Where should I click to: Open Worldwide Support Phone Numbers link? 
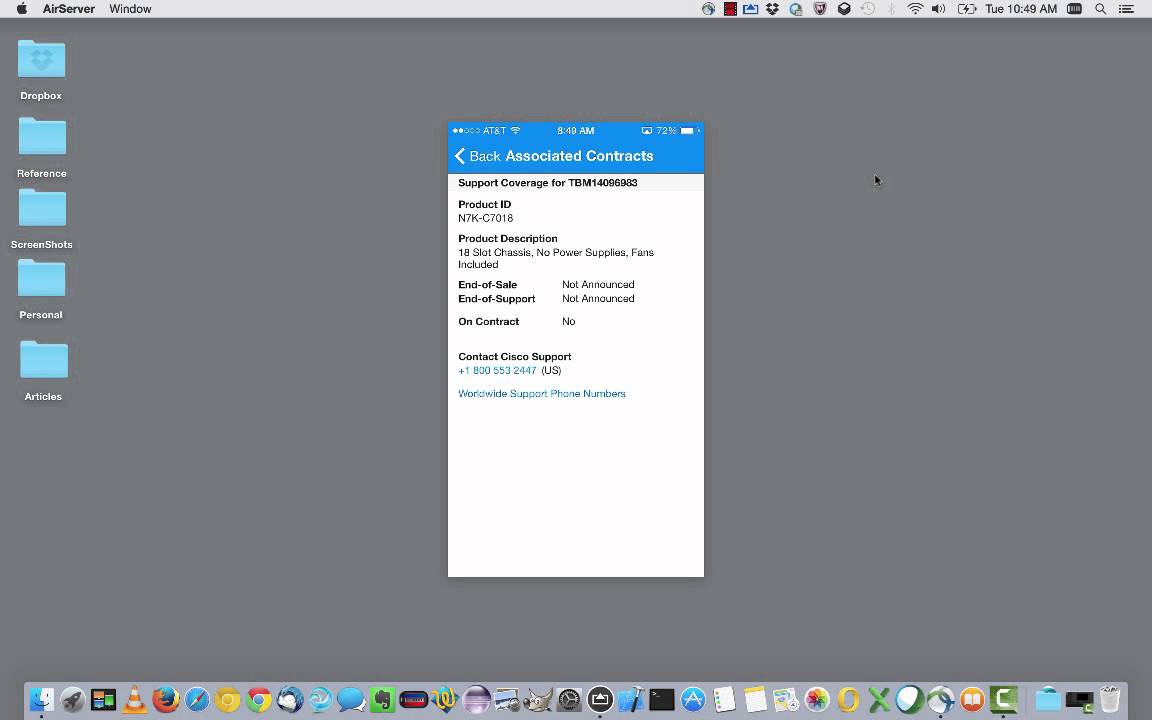(x=541, y=394)
